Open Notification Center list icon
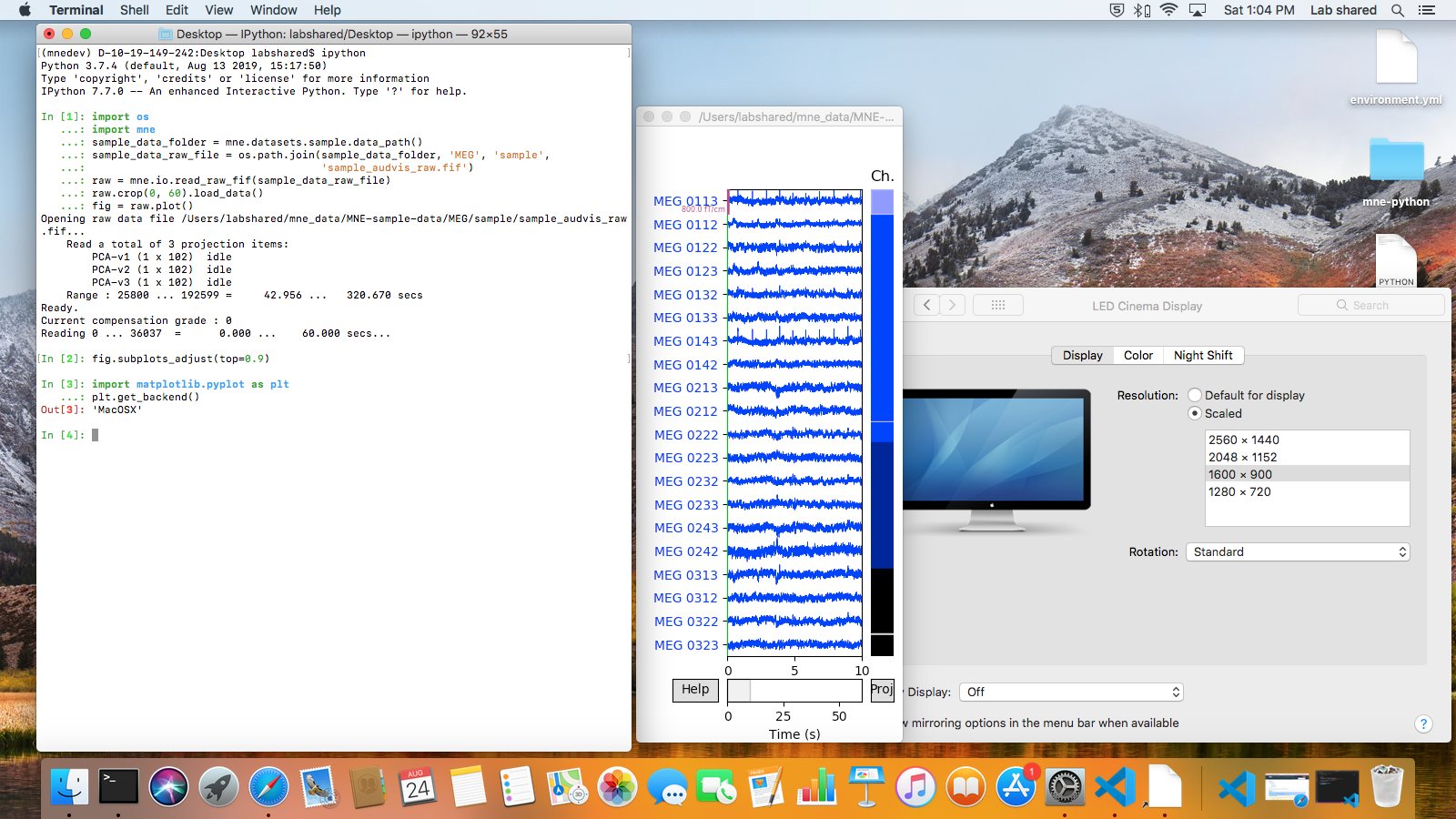Screen dimensions: 1456x819 [1427, 10]
